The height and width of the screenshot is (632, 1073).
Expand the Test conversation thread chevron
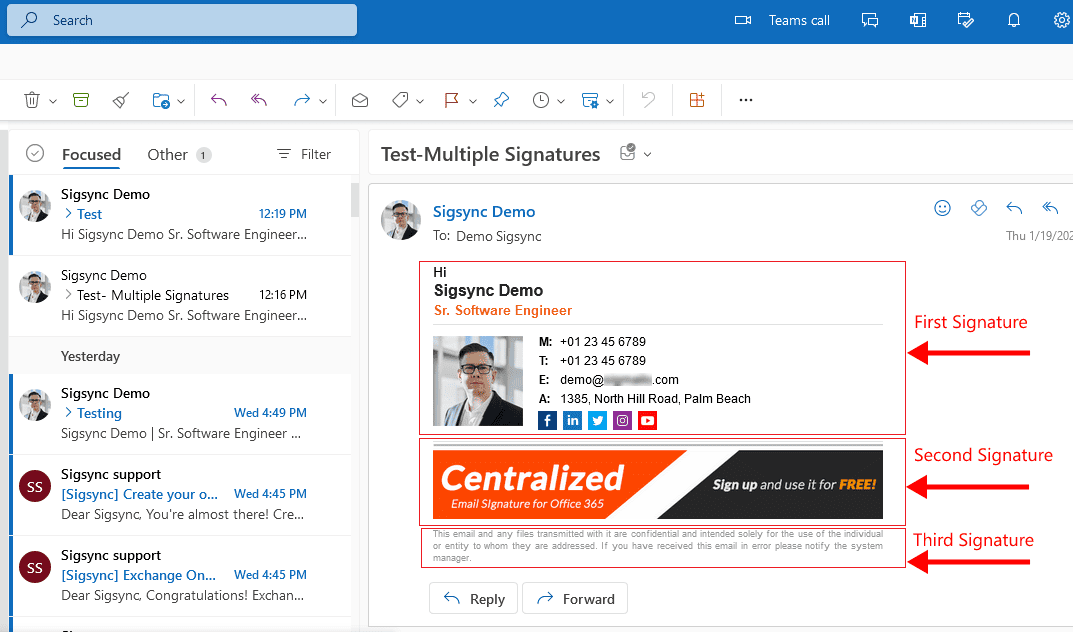[68, 214]
